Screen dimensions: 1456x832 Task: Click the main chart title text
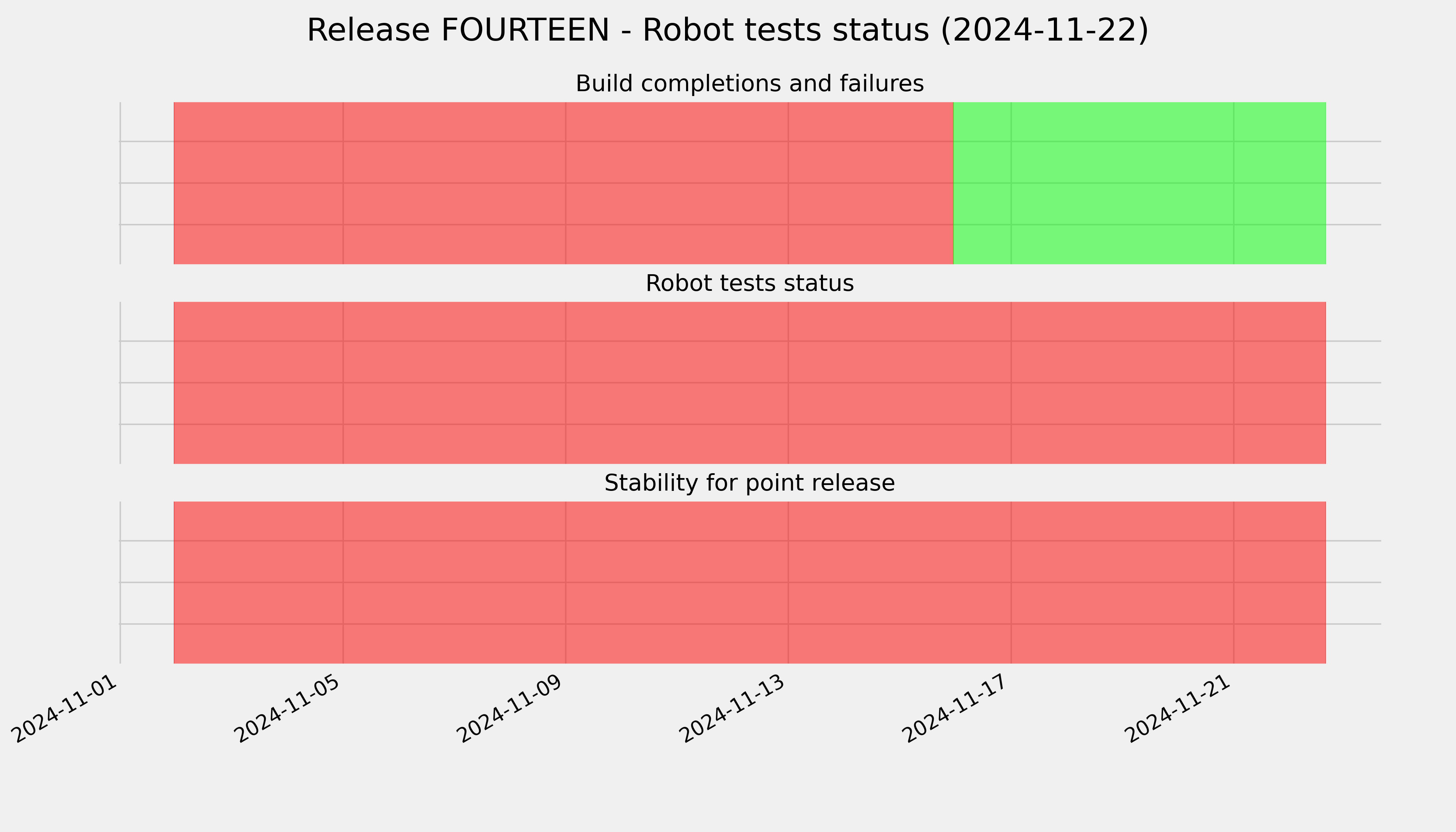click(x=727, y=30)
